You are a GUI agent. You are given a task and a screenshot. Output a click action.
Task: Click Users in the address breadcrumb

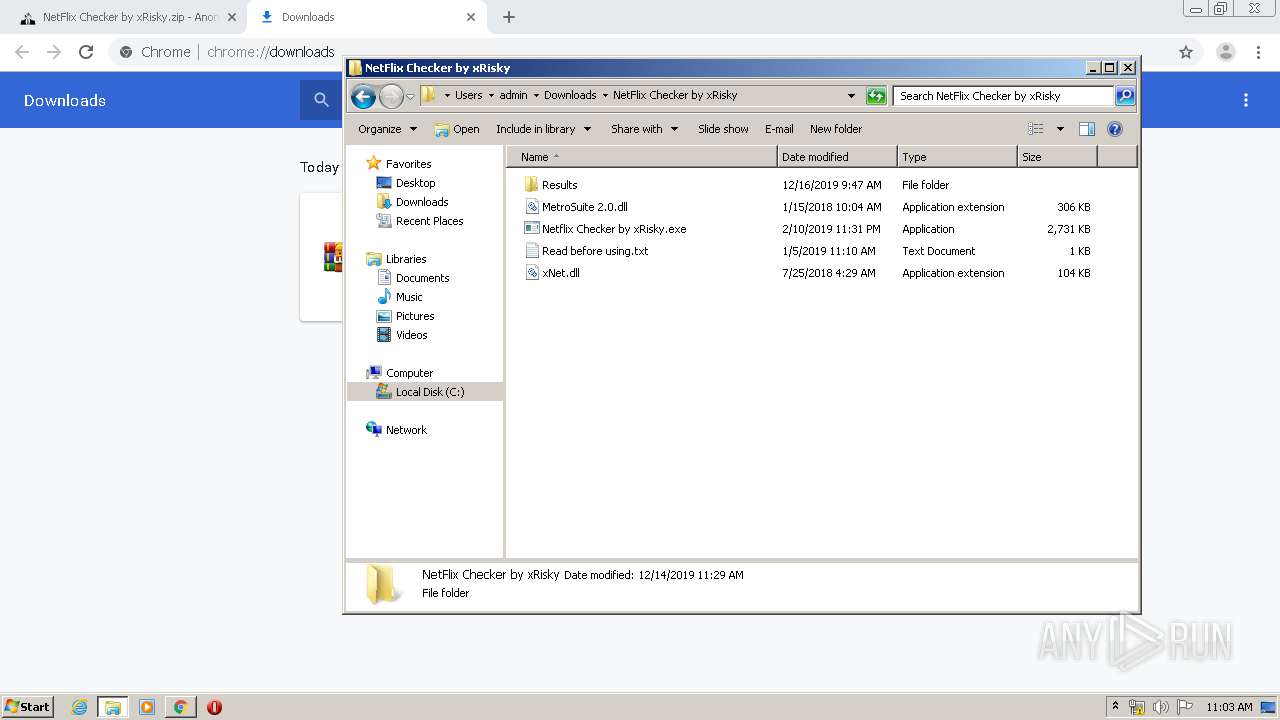tap(468, 96)
